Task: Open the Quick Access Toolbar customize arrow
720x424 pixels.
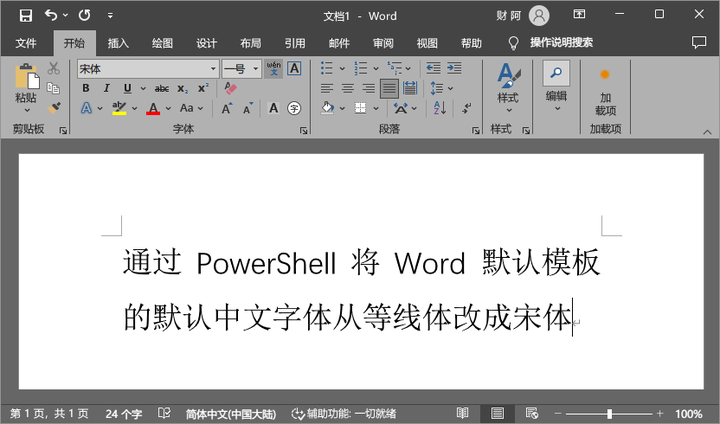Action: [x=110, y=16]
